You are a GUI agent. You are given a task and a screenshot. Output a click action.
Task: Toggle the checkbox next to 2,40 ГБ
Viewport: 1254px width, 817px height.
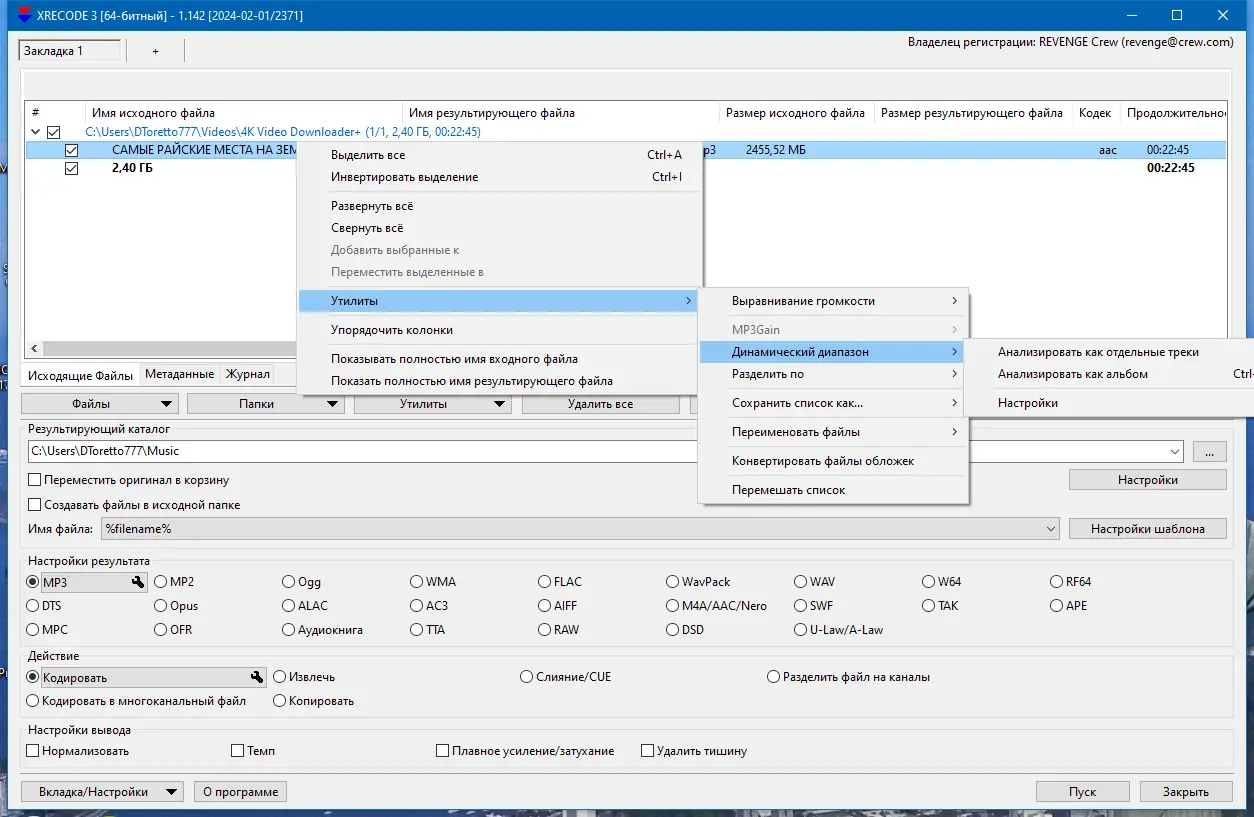tap(71, 168)
